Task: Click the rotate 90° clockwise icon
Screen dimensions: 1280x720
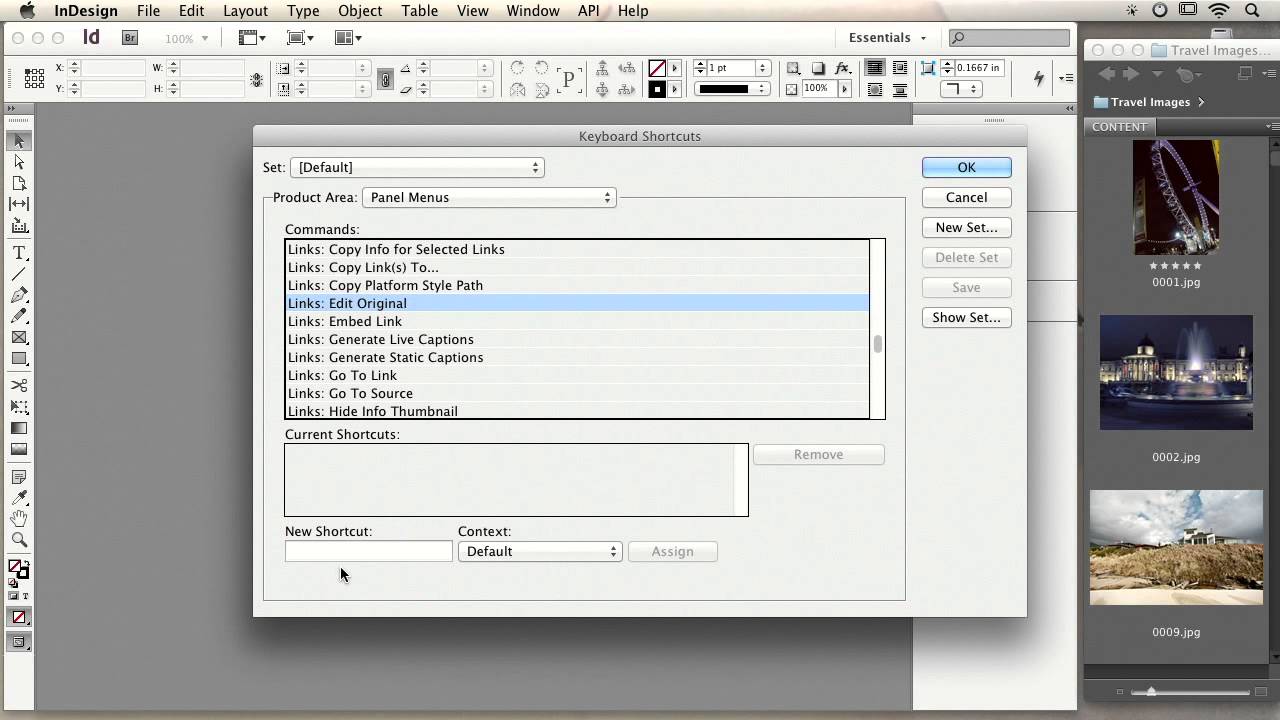Action: click(517, 68)
